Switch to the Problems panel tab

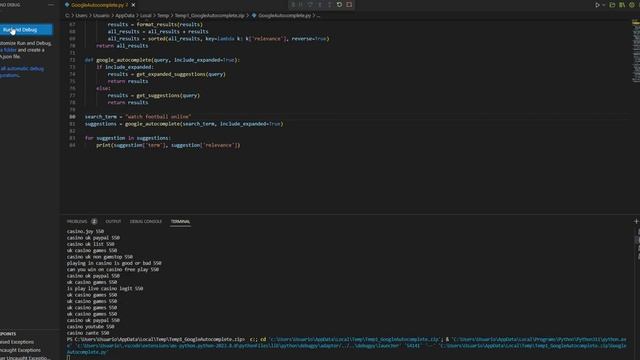coord(77,222)
